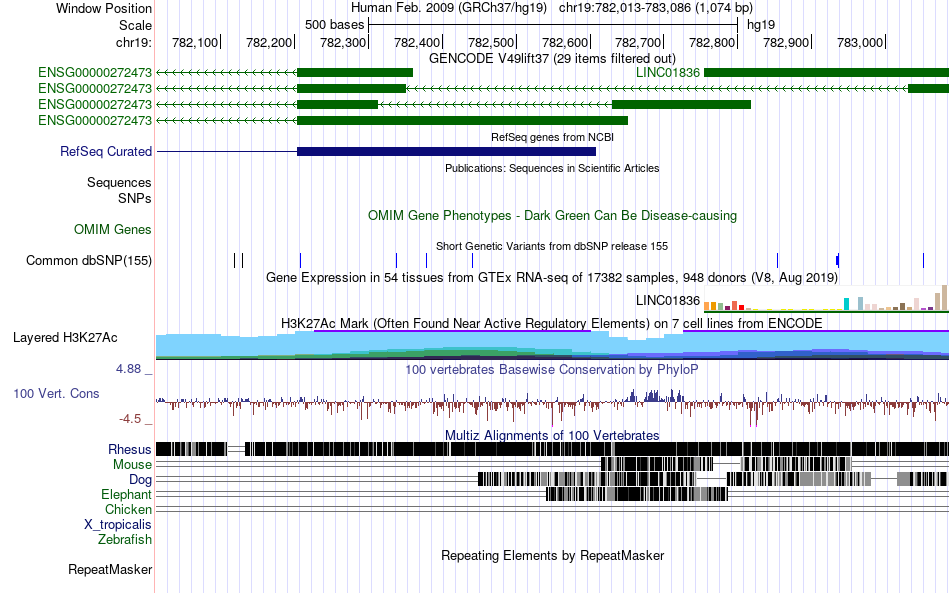950x593 pixels.
Task: Open 100 vertebrates Basewise Conservation by PhyloP title
Action: pos(552,369)
